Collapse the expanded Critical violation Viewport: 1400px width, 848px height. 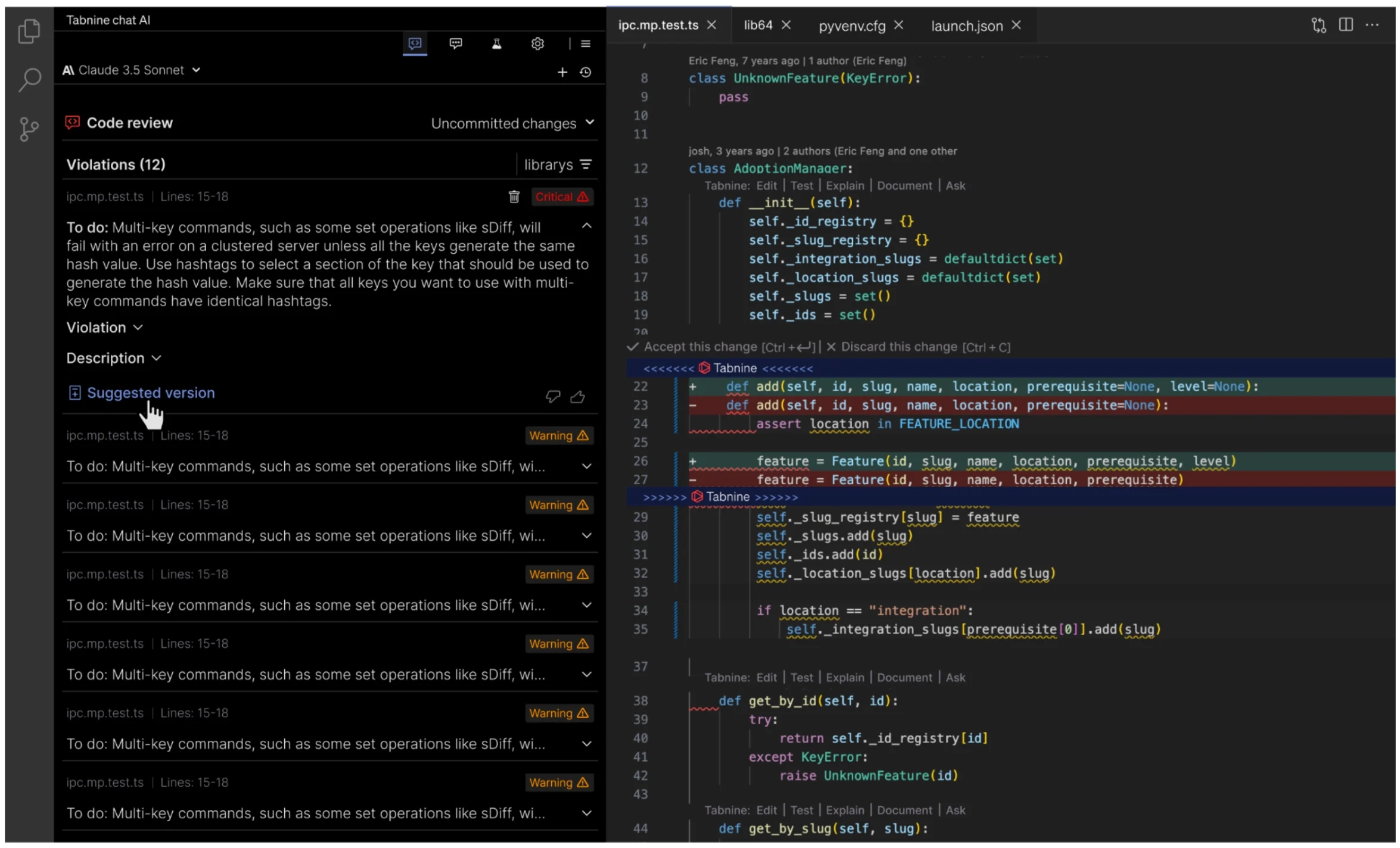click(587, 226)
